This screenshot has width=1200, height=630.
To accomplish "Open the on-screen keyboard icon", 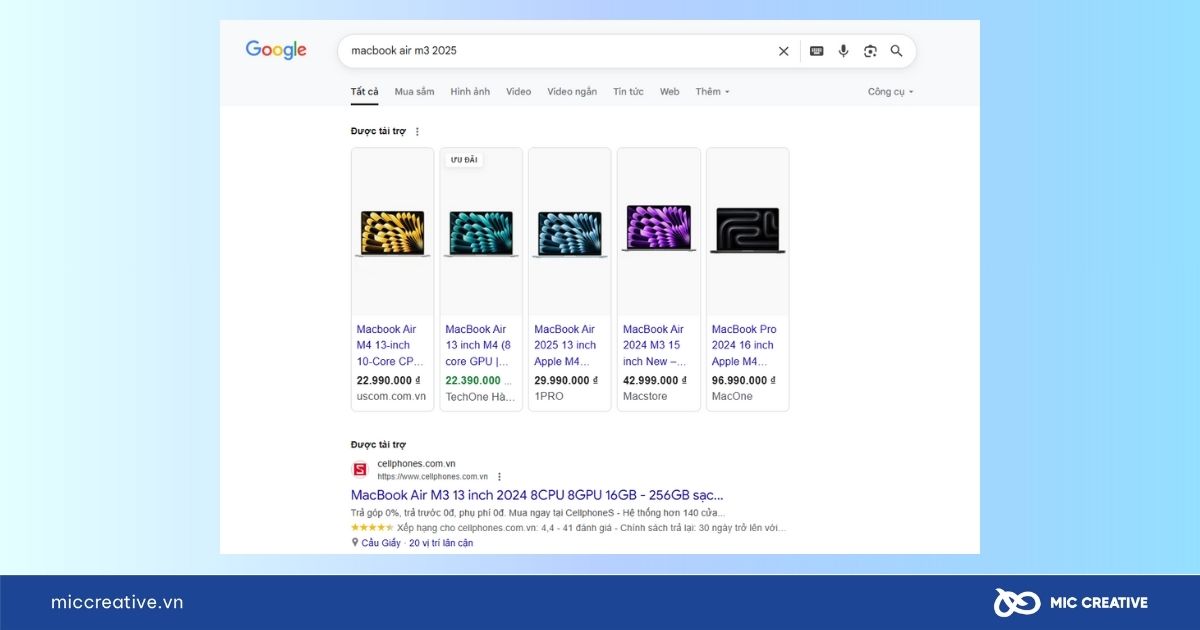I will [x=817, y=51].
